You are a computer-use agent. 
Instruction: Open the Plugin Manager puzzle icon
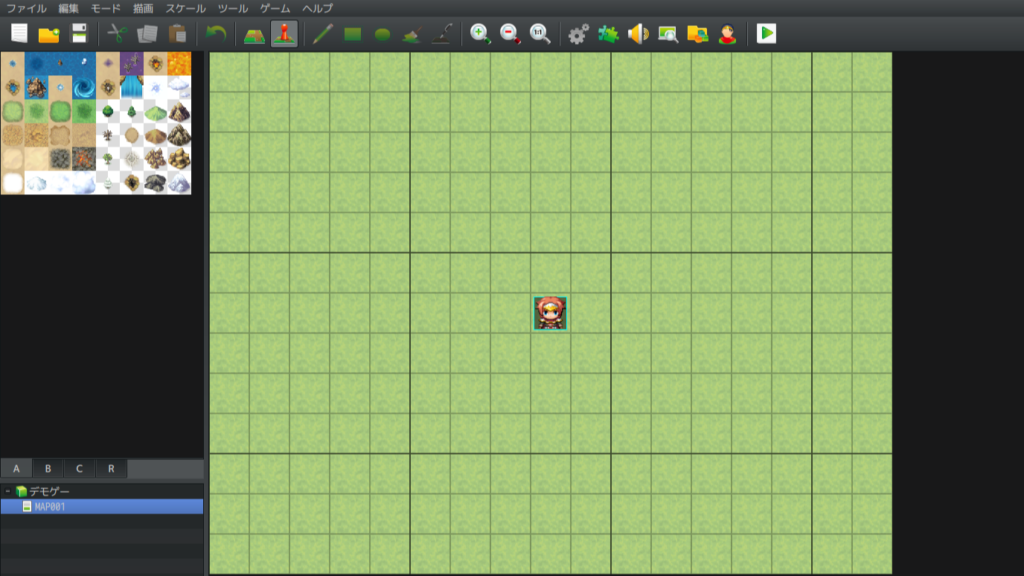pyautogui.click(x=608, y=34)
